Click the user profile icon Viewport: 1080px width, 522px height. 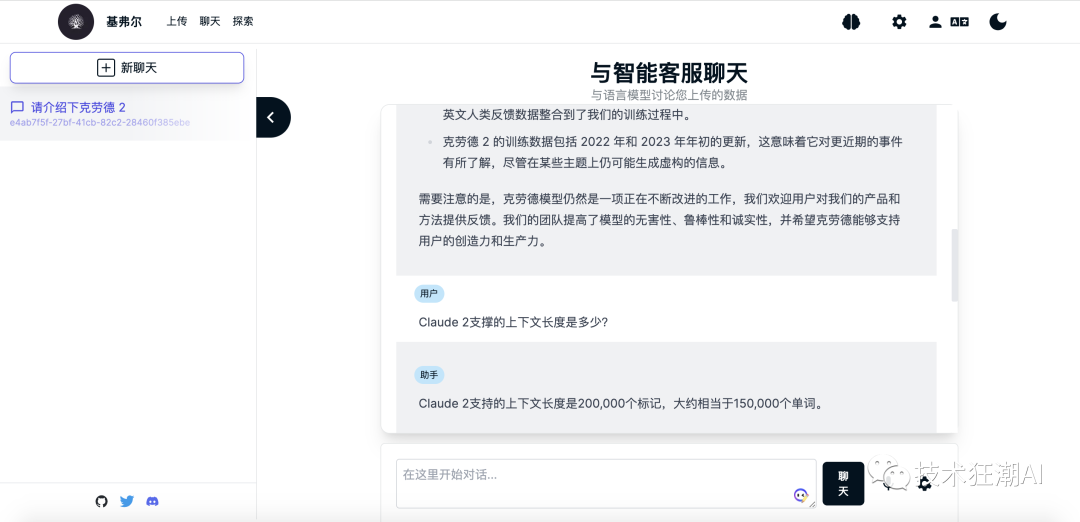[x=936, y=21]
